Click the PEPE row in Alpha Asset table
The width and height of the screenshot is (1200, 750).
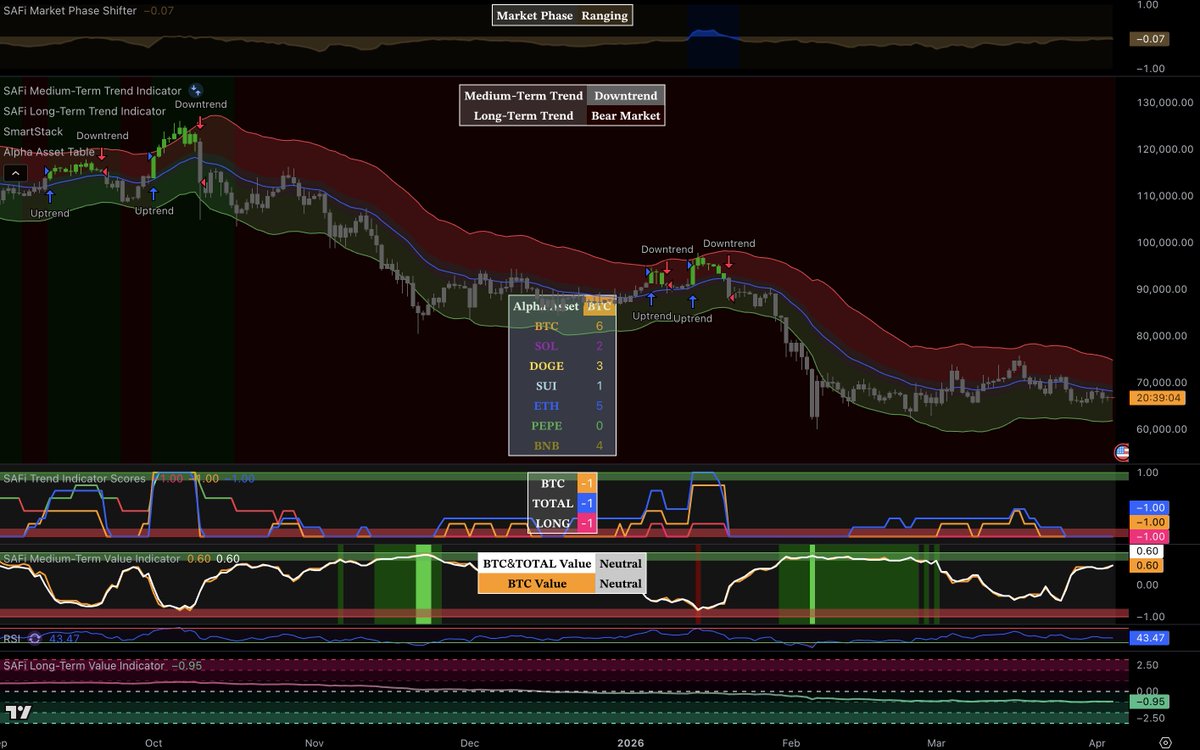[563, 426]
